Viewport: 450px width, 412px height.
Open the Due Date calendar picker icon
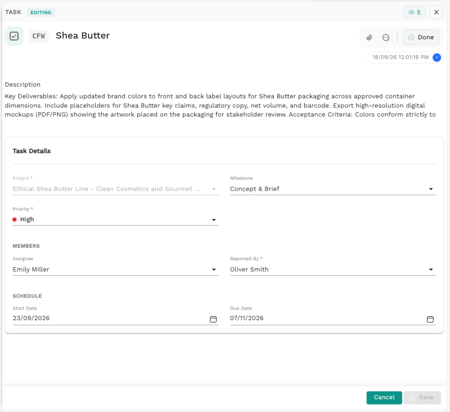[x=430, y=319]
